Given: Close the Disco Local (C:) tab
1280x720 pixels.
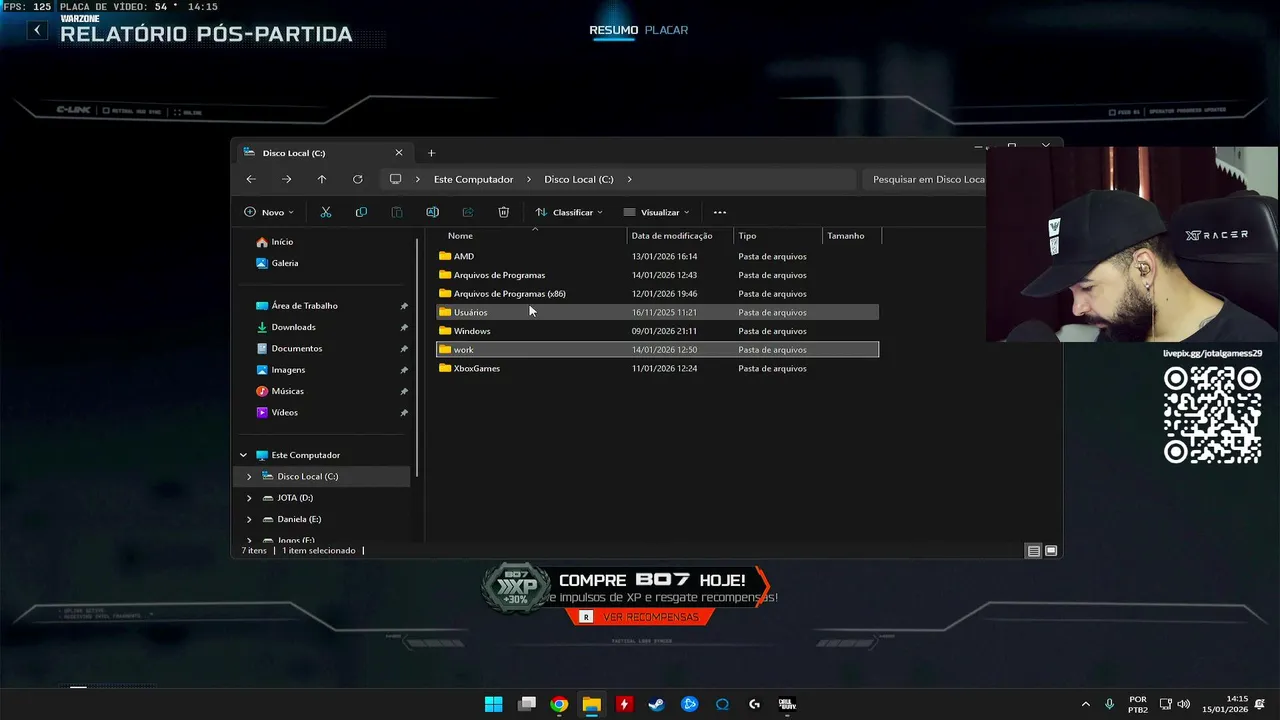Looking at the screenshot, I should click(x=399, y=153).
